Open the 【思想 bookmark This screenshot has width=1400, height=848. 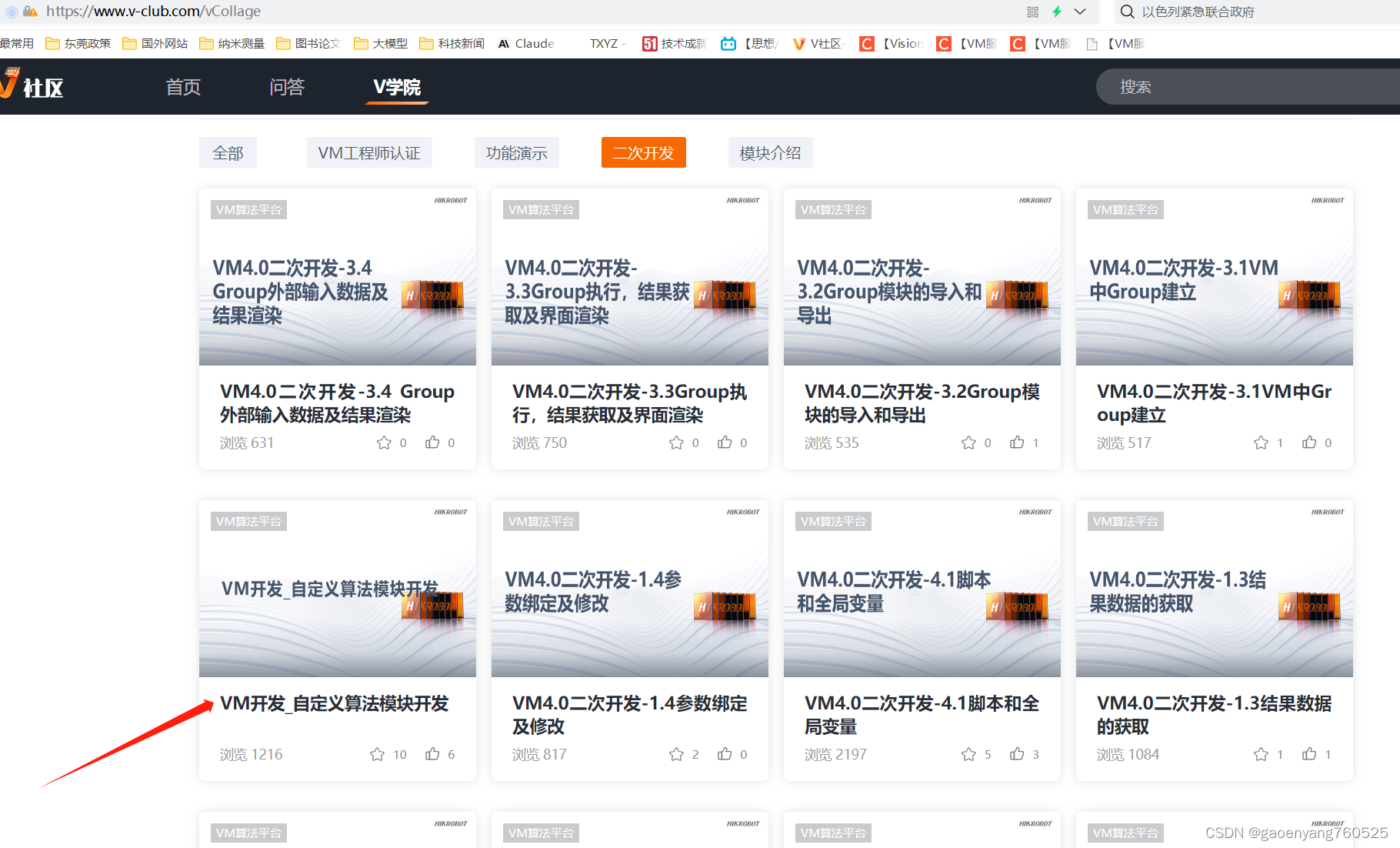(750, 44)
